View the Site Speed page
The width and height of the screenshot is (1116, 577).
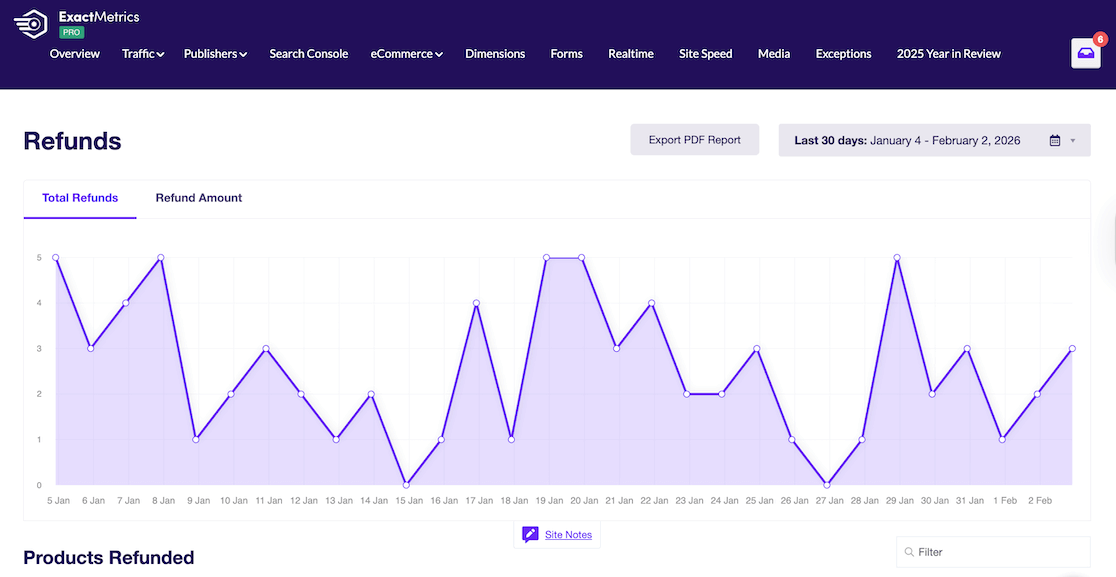705,54
